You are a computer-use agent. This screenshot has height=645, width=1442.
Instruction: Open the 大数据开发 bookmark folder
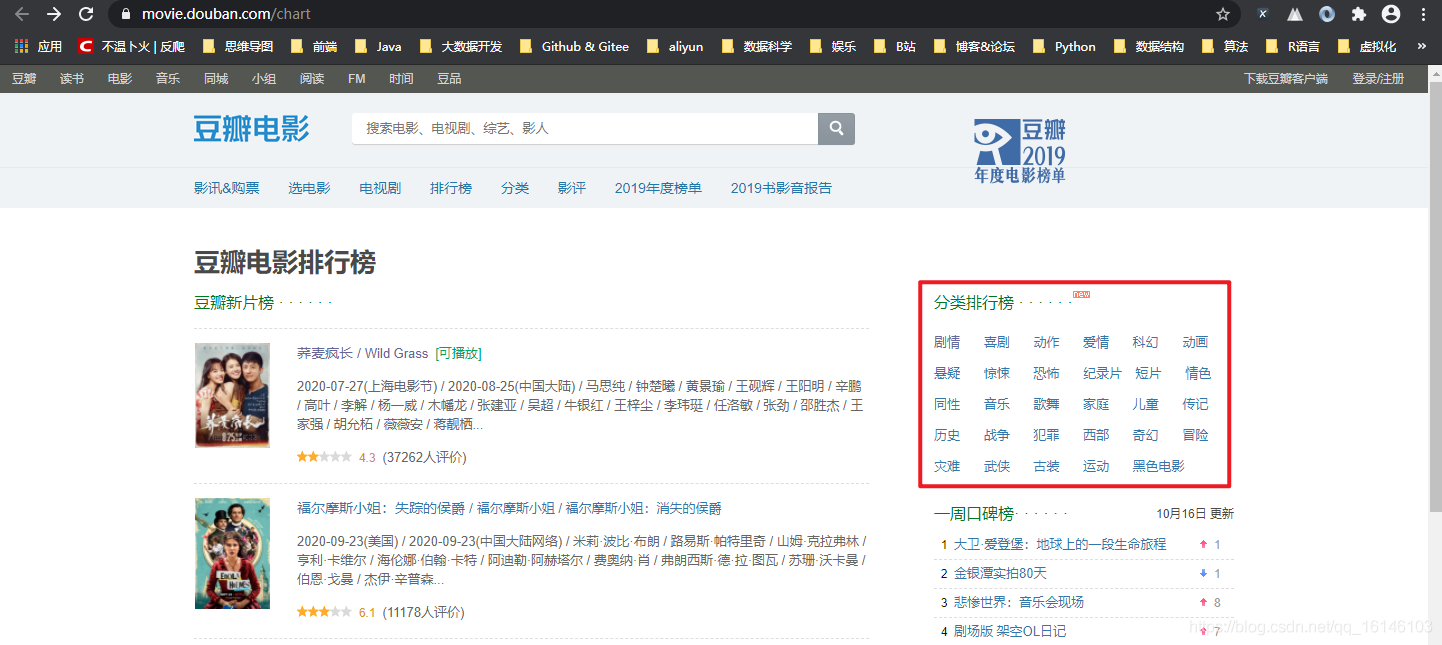coord(460,46)
